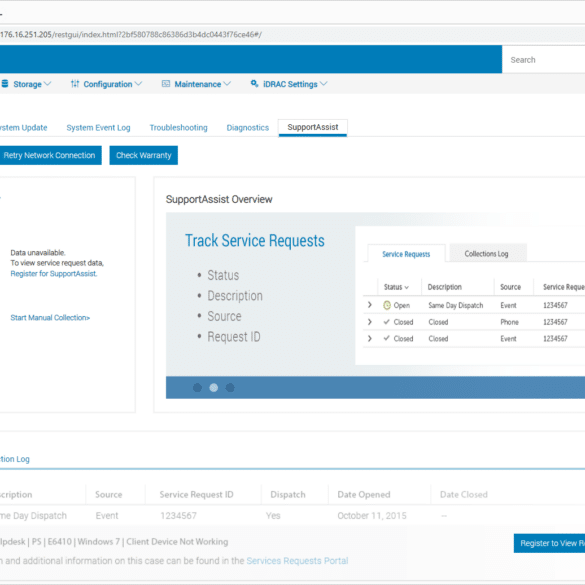Open Service Requests tab in overview image
Image resolution: width=585 pixels, height=585 pixels.
(x=406, y=254)
